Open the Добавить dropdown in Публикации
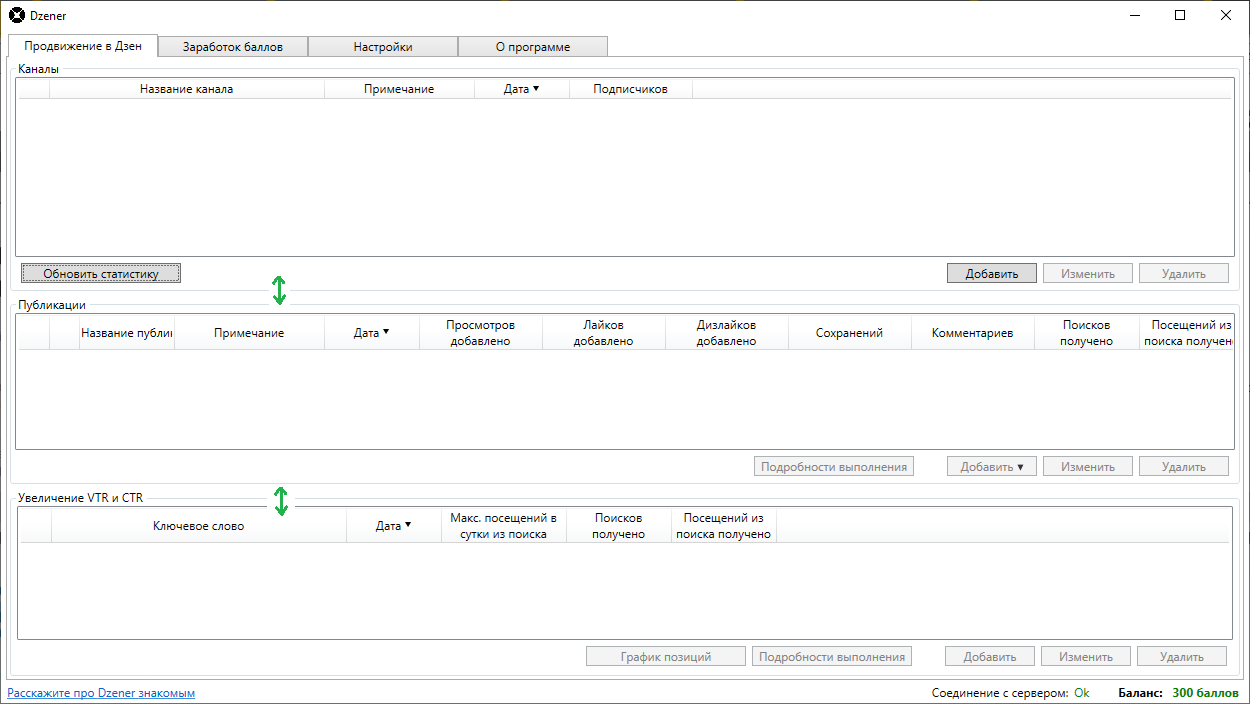This screenshot has height=704, width=1250. (x=991, y=466)
